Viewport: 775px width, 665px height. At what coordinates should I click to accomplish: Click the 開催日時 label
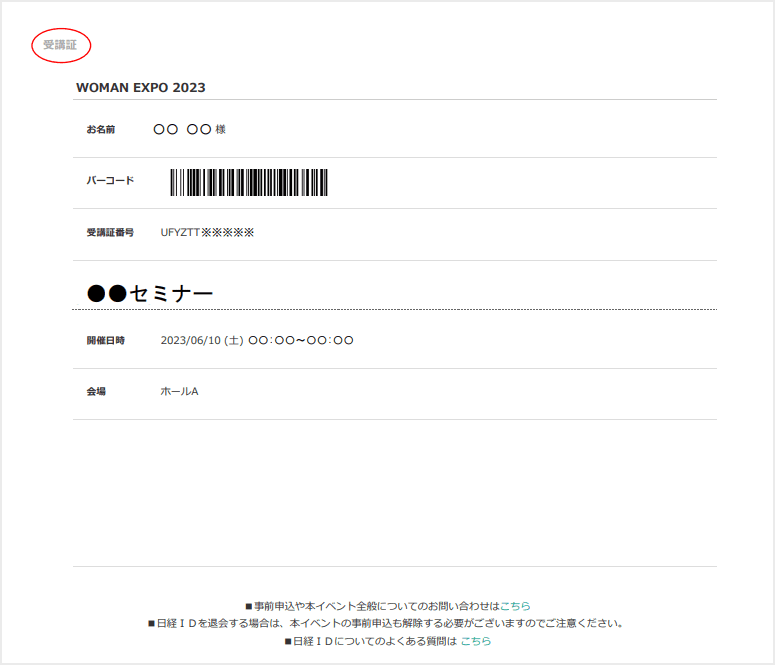pyautogui.click(x=105, y=341)
